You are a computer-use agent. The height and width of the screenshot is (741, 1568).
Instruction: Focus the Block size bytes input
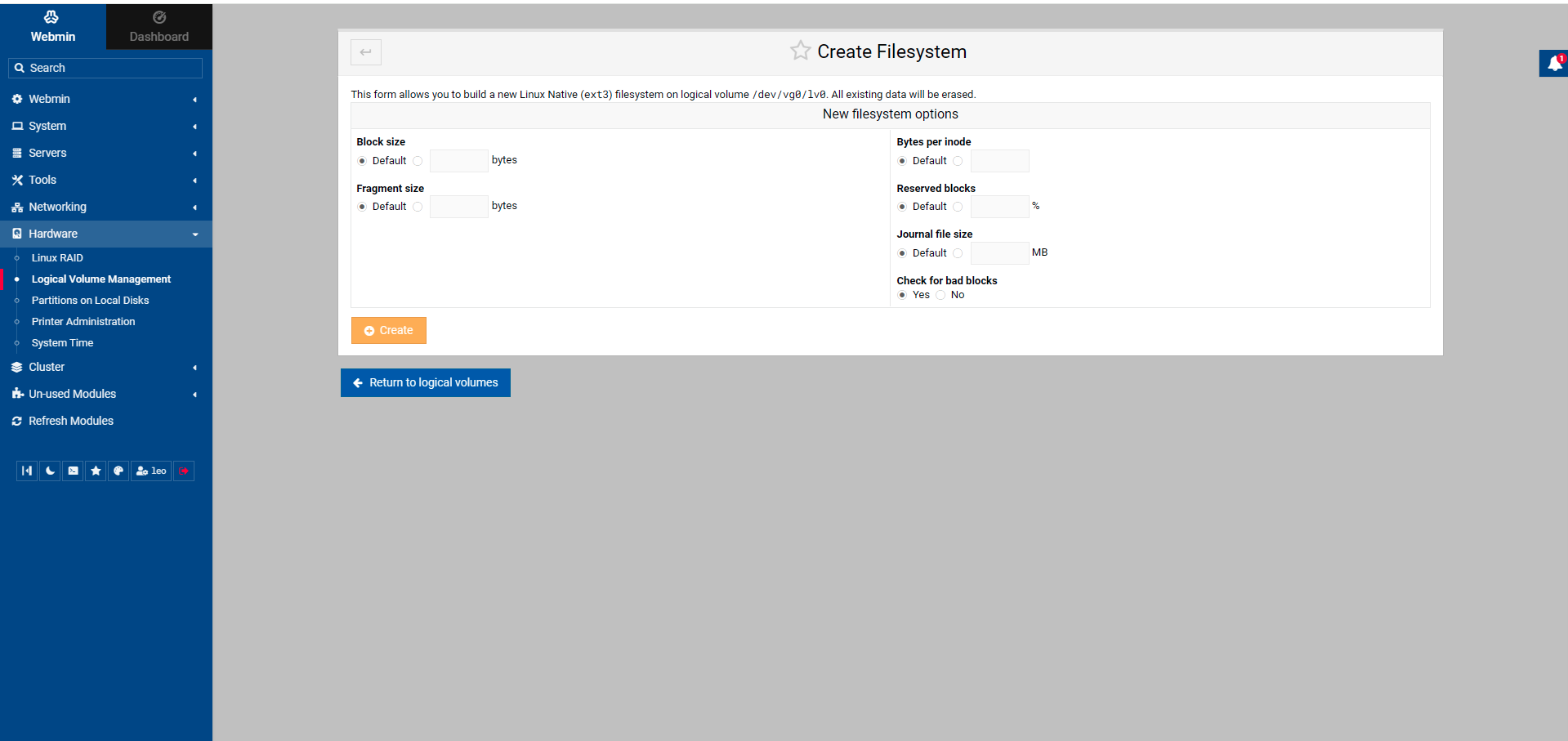(x=459, y=161)
